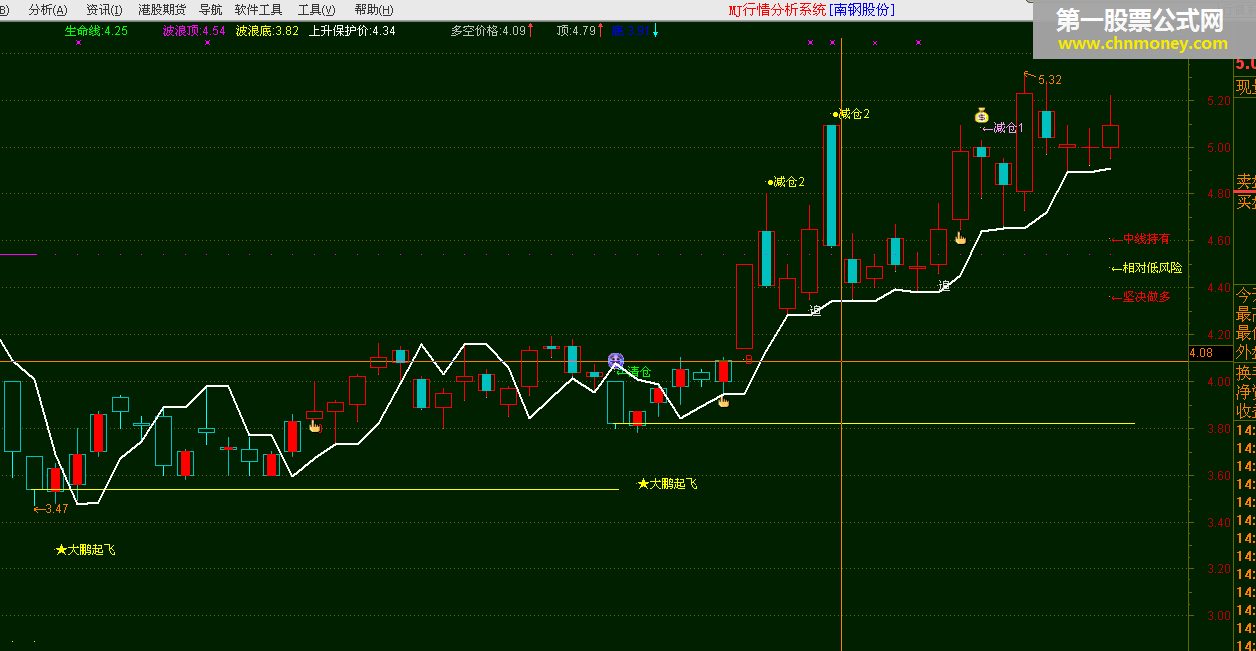Image resolution: width=1256 pixels, height=651 pixels.
Task: Click the 3.80 price axis label
Action: coord(1218,429)
